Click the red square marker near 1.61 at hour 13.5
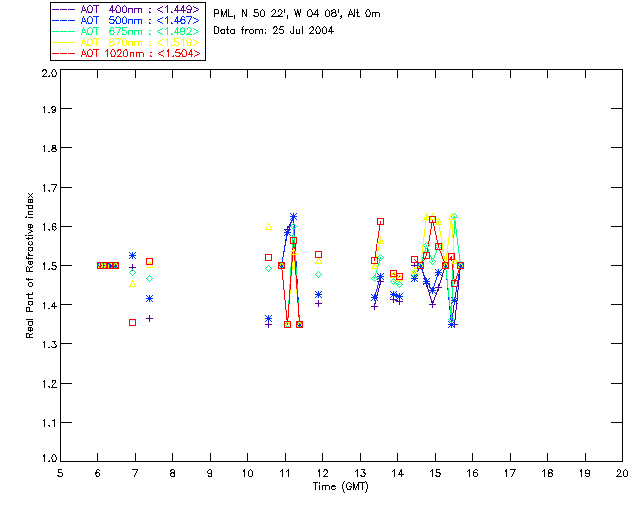640x512 pixels. [x=380, y=222]
